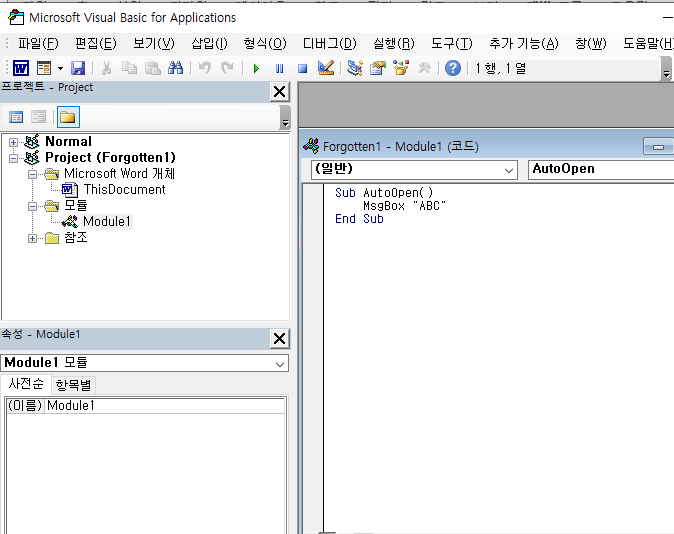
Task: Click the MsgBox "ABC" code line
Action: click(404, 206)
